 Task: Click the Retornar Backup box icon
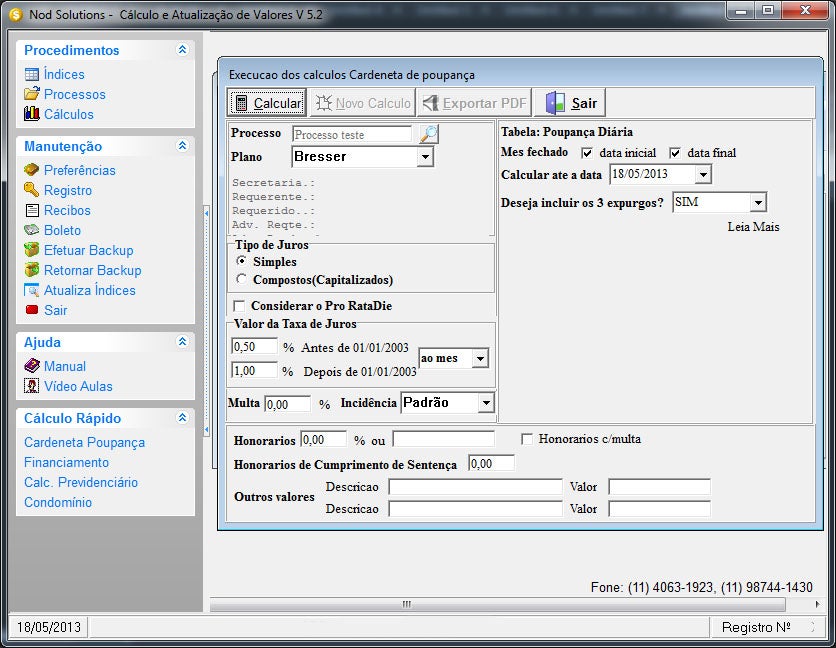[31, 270]
